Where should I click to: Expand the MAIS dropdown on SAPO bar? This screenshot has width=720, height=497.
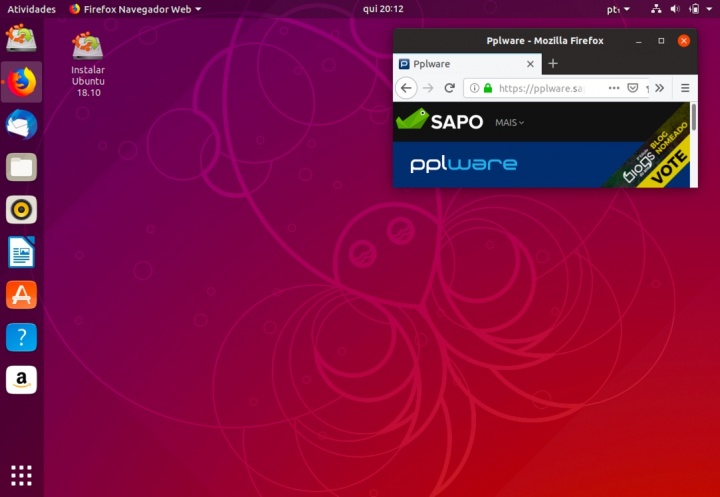509,122
